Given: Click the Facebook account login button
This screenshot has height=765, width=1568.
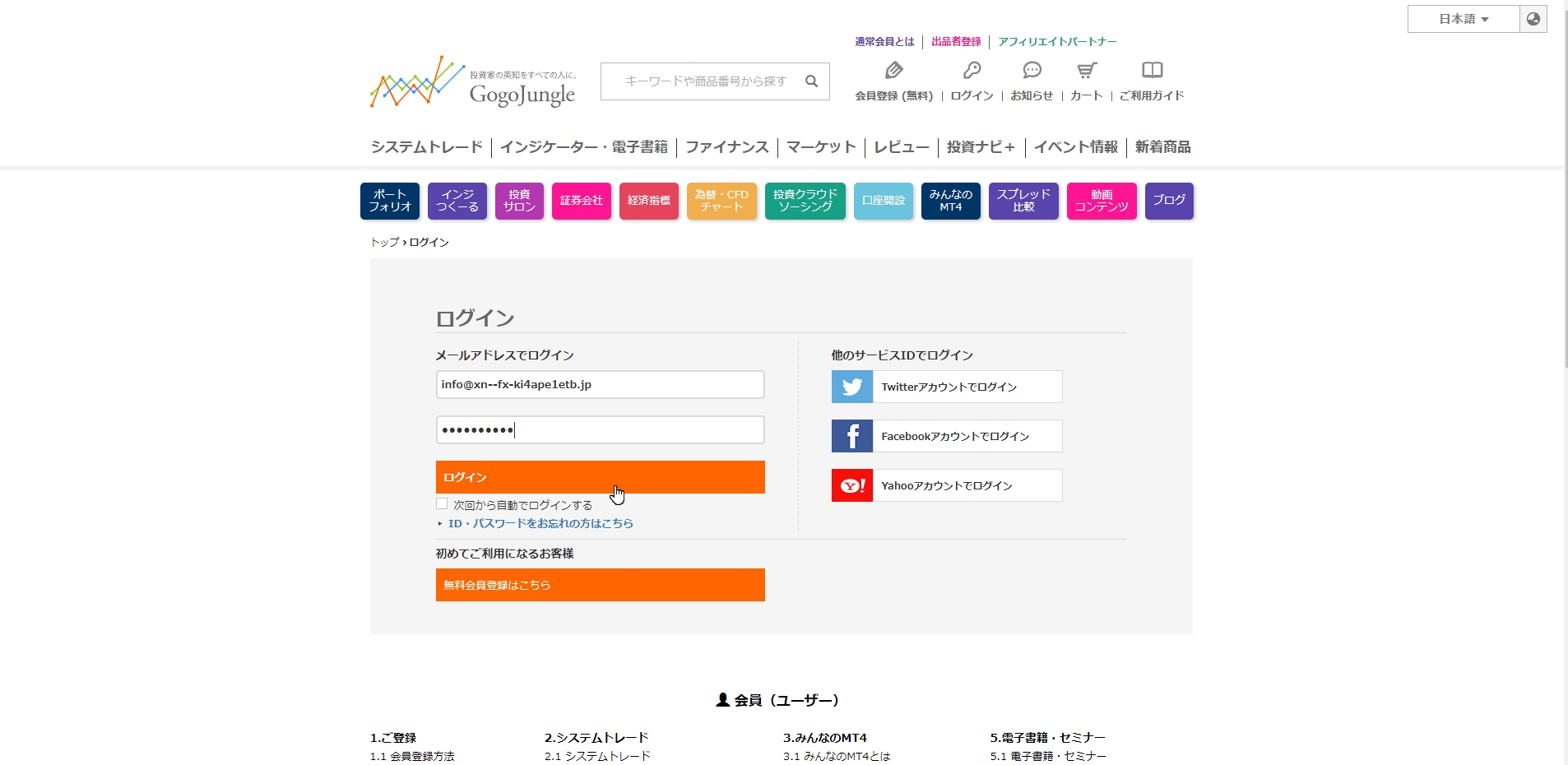Looking at the screenshot, I should [947, 436].
